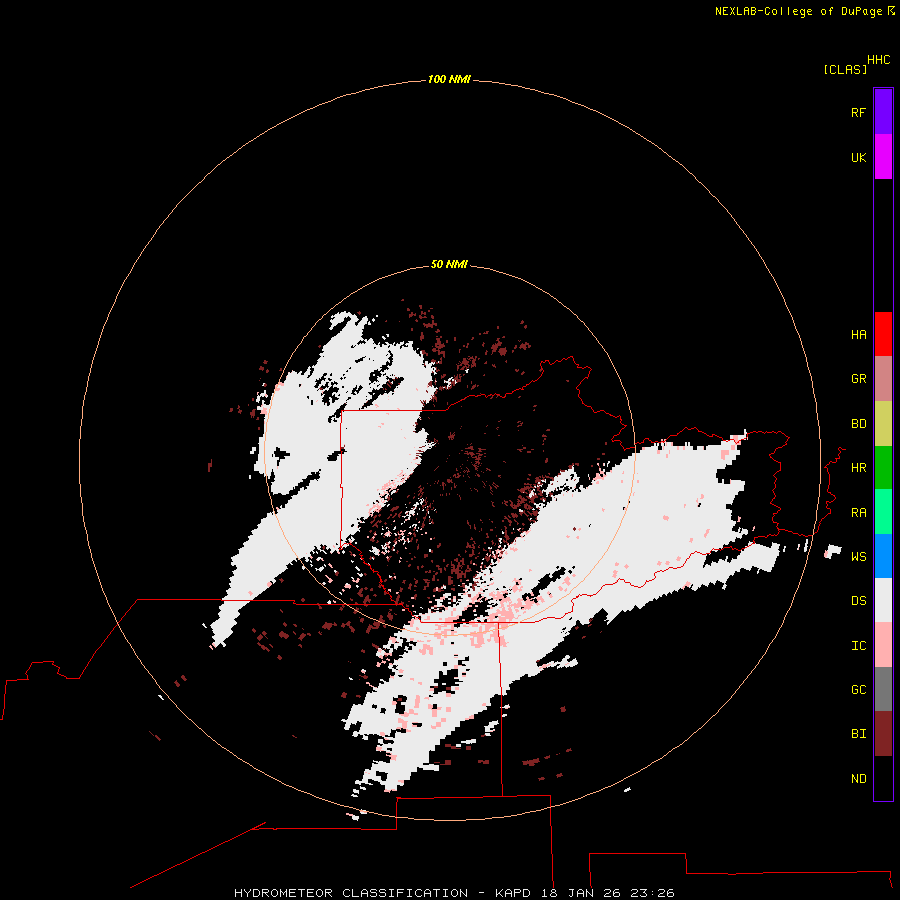Click the IC legend label
This screenshot has width=900, height=900.
(858, 646)
